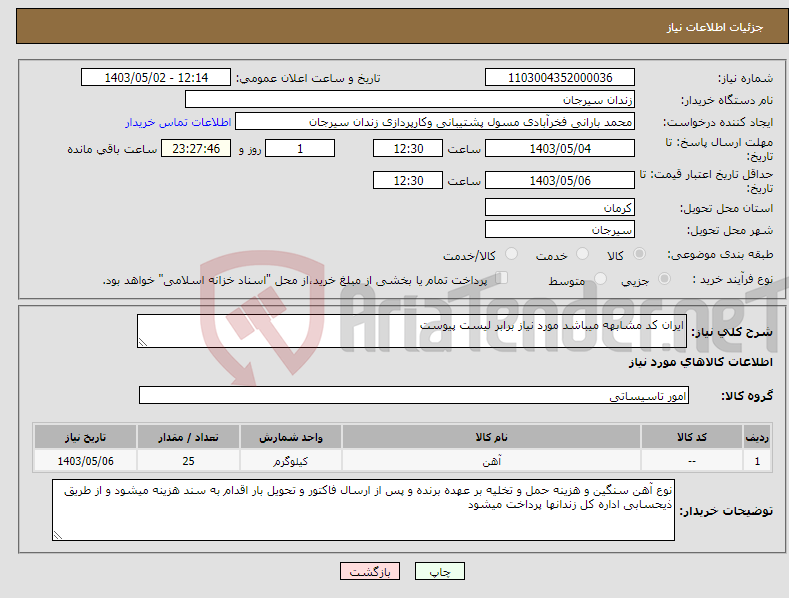The width and height of the screenshot is (789, 598).
Task: Click the remaining days field showing 1
Action: [x=300, y=148]
